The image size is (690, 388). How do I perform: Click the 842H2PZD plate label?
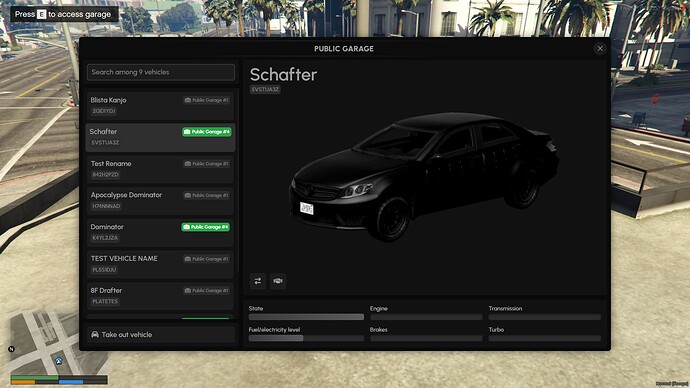pos(106,175)
